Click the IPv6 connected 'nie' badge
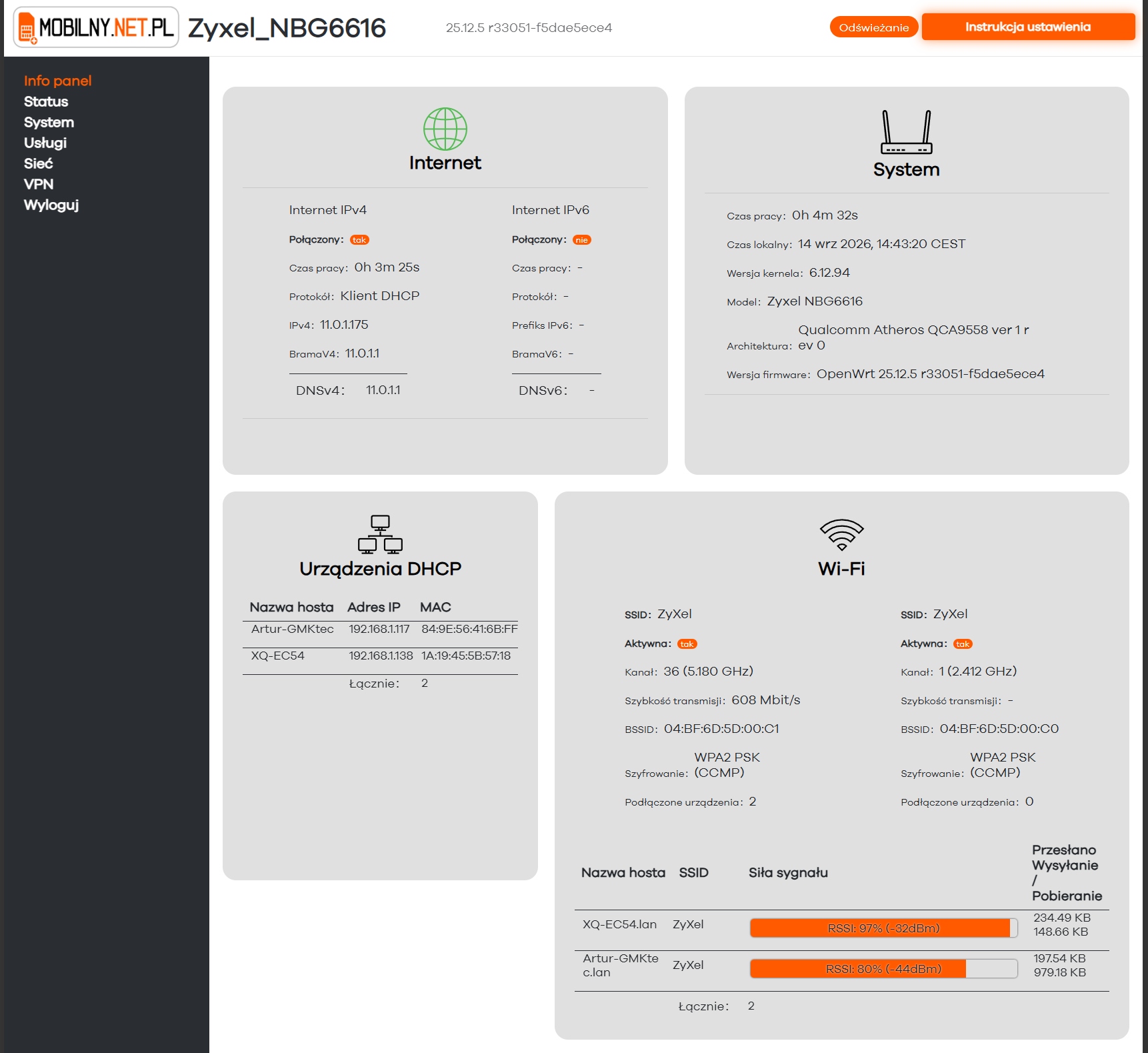 click(x=582, y=240)
